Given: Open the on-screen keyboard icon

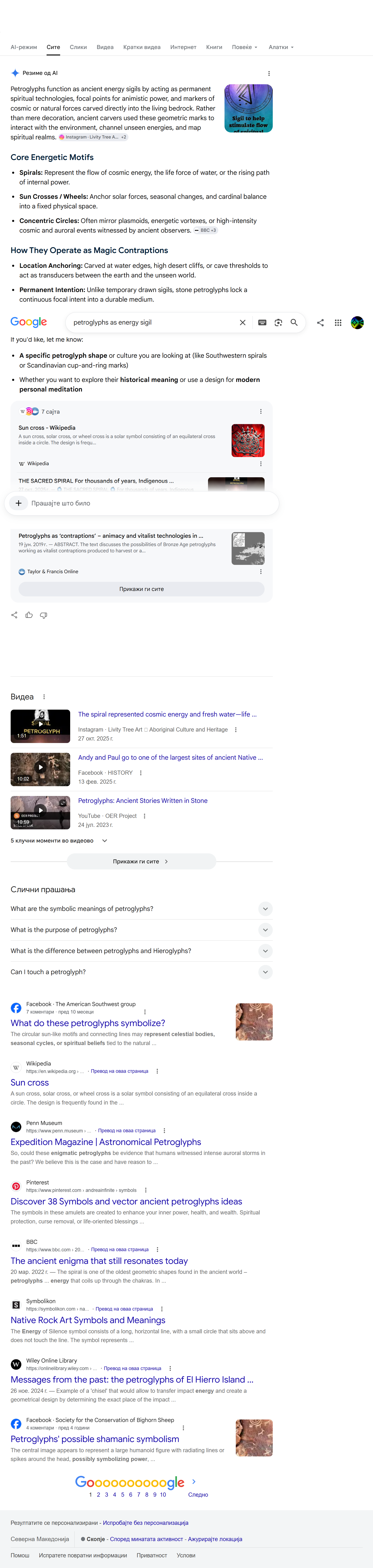Looking at the screenshot, I should click(x=262, y=323).
